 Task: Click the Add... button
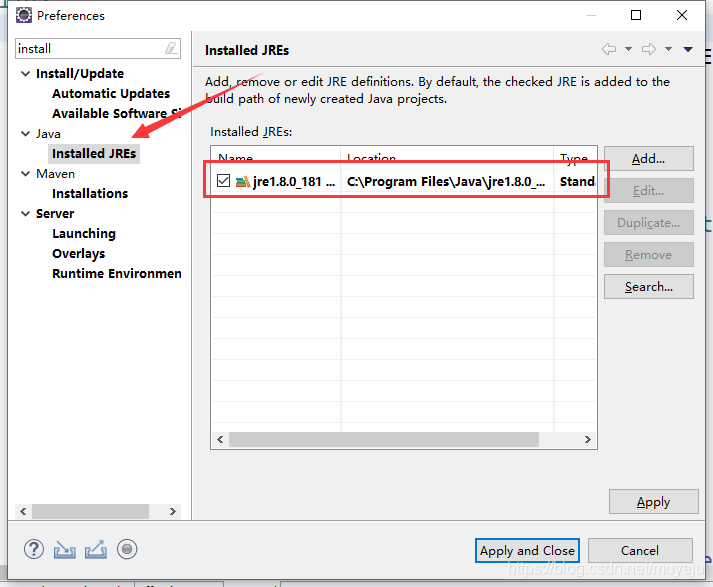pos(648,159)
